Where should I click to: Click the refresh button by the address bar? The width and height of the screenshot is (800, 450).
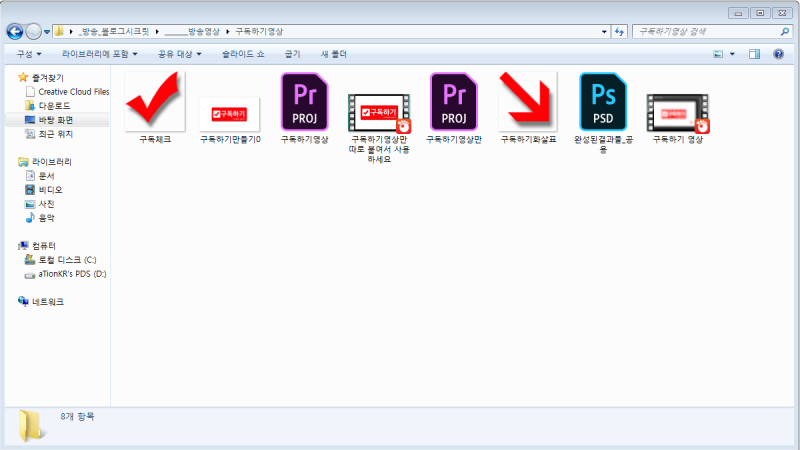tap(619, 32)
